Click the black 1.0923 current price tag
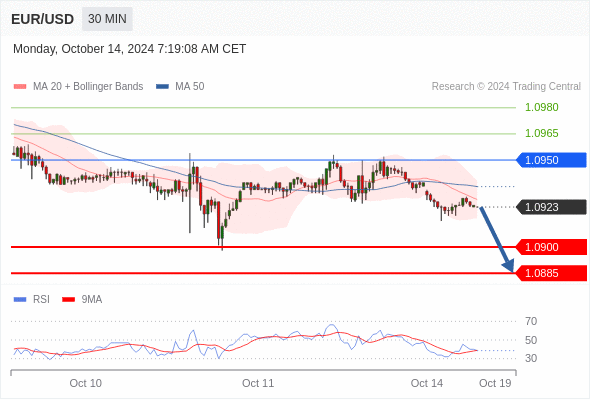This screenshot has height=400, width=590. pyautogui.click(x=551, y=207)
